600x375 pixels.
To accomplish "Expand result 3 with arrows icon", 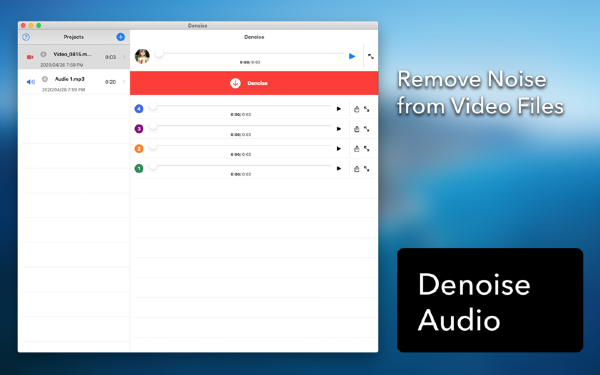I will (367, 129).
